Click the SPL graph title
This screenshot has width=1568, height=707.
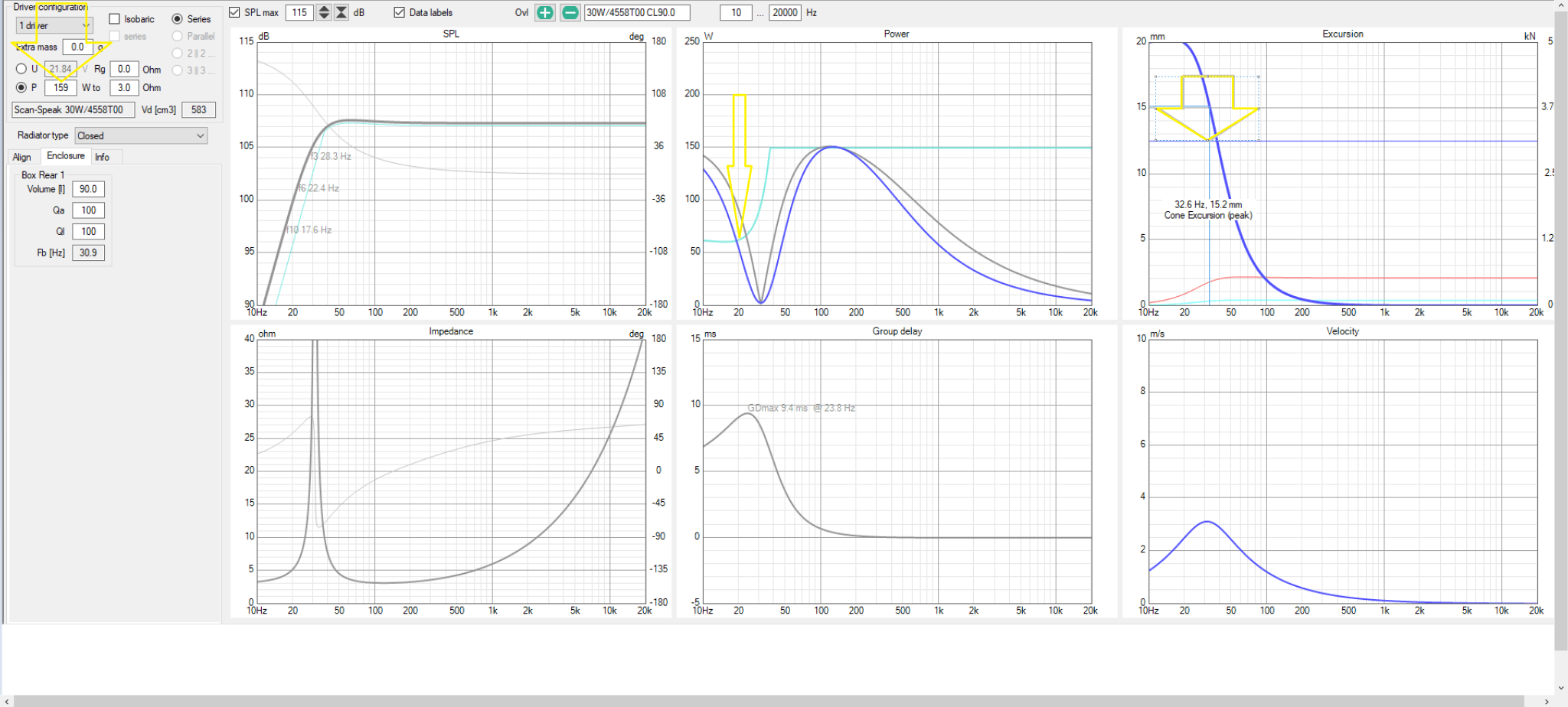click(451, 34)
